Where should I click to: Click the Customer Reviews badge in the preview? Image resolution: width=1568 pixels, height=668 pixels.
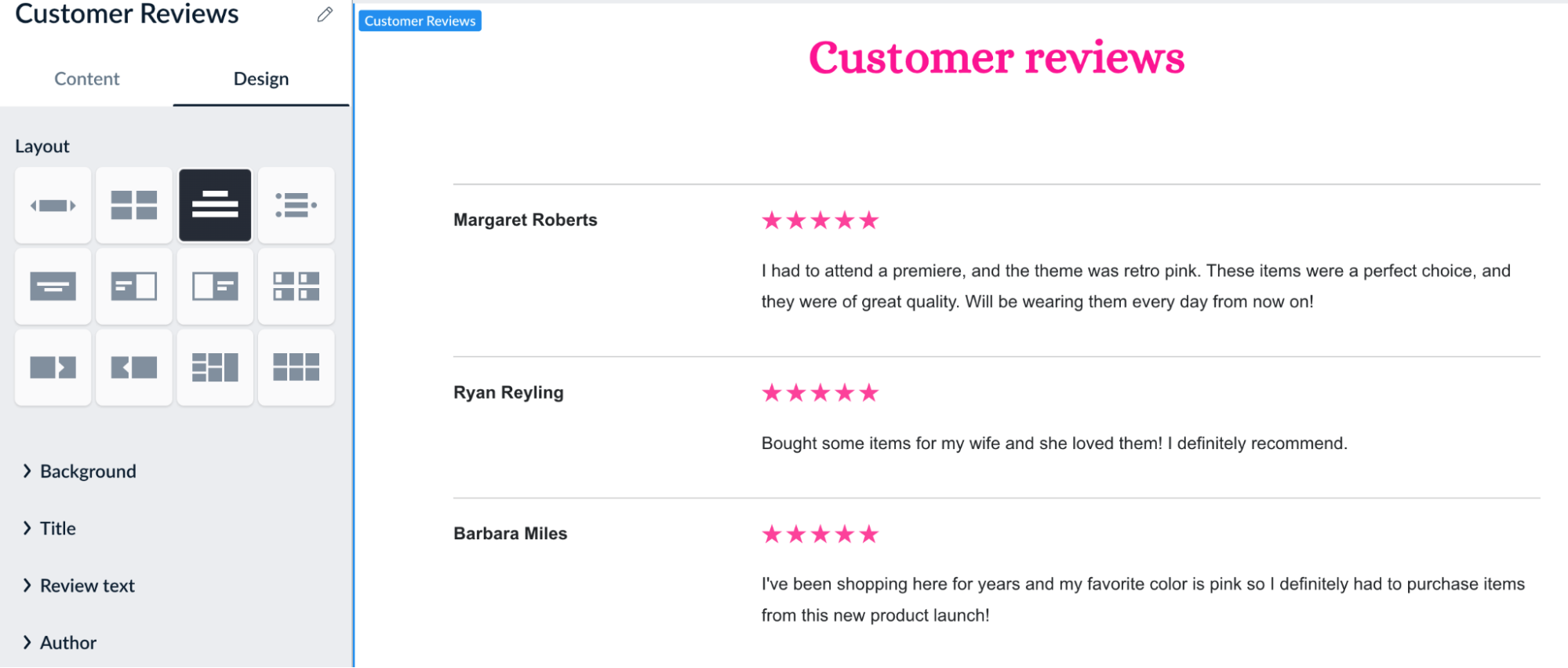point(420,21)
